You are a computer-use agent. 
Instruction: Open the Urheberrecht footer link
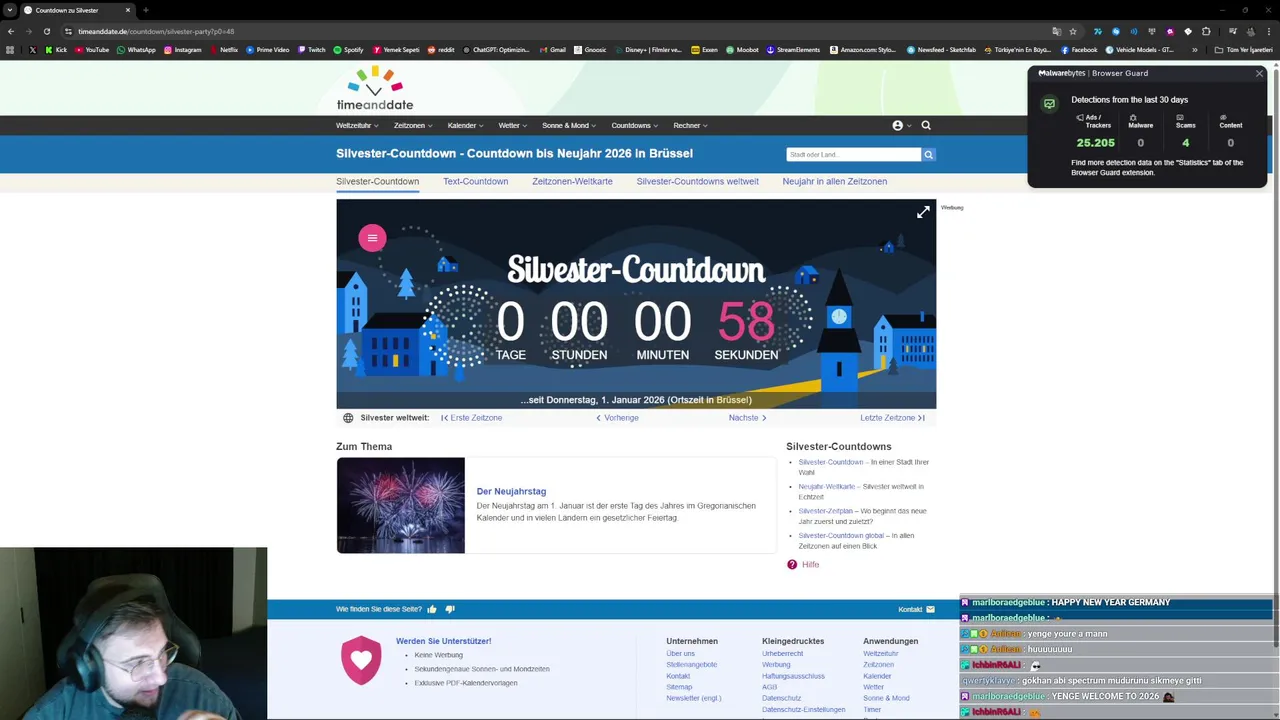tap(782, 654)
